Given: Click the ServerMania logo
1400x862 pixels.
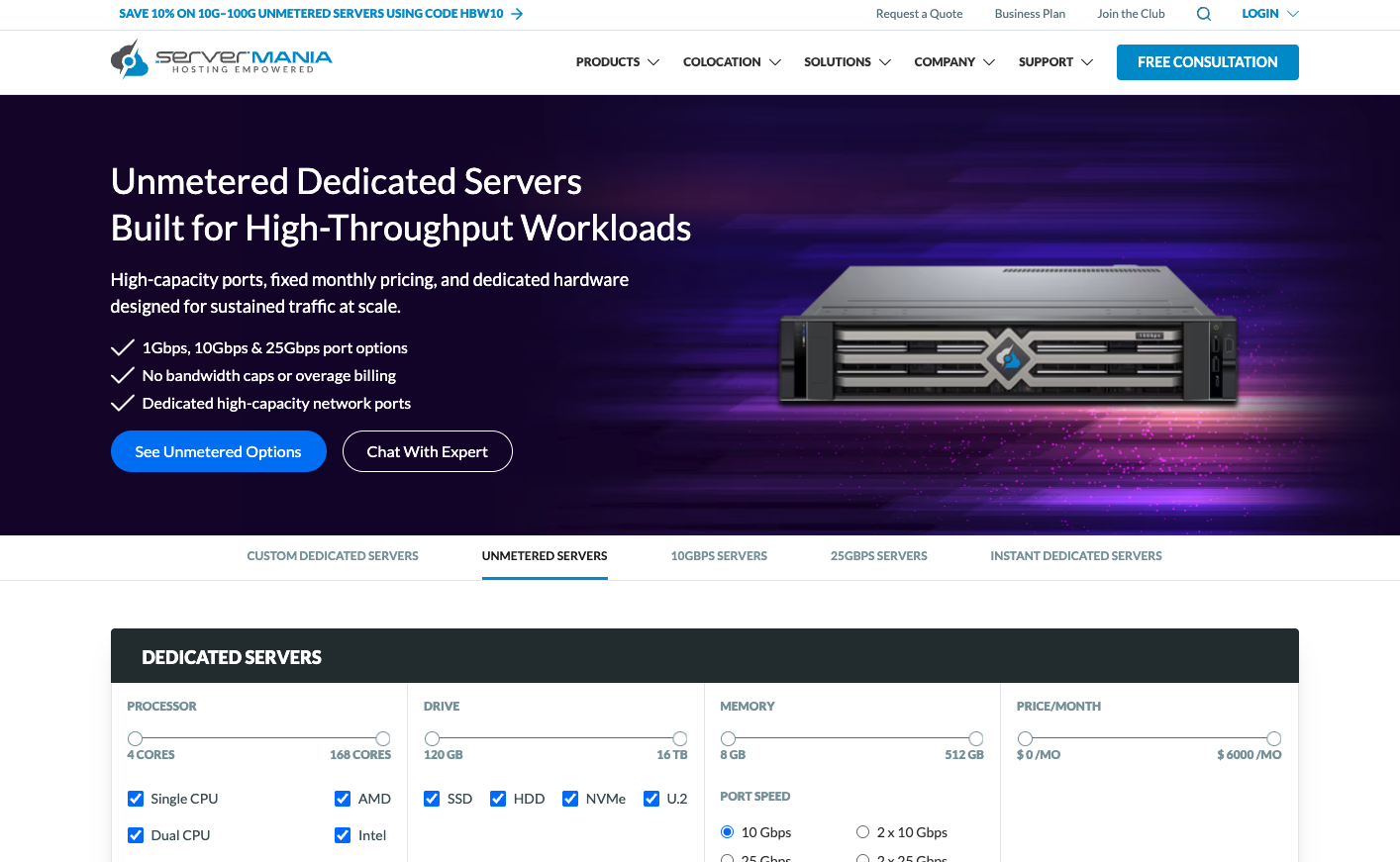Looking at the screenshot, I should [222, 58].
